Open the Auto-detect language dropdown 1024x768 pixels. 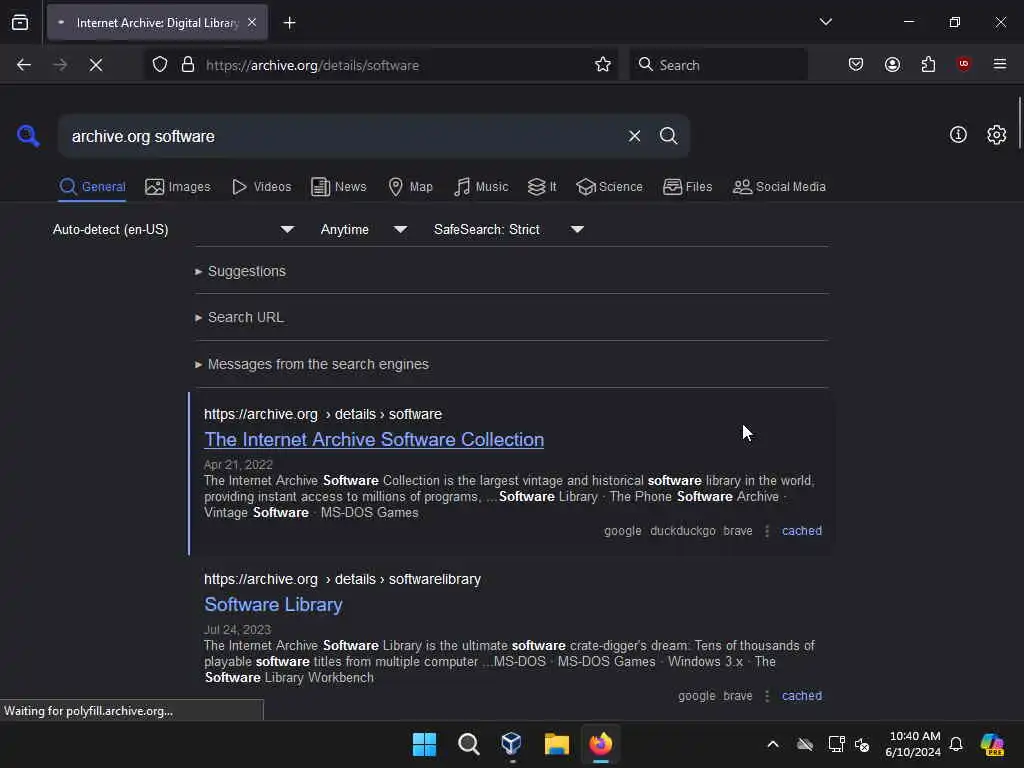[x=174, y=229]
